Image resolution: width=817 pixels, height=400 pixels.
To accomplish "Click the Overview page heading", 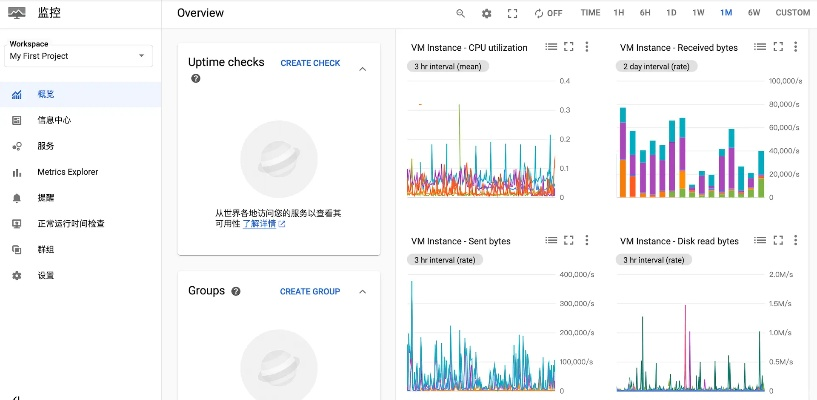I will pos(201,13).
